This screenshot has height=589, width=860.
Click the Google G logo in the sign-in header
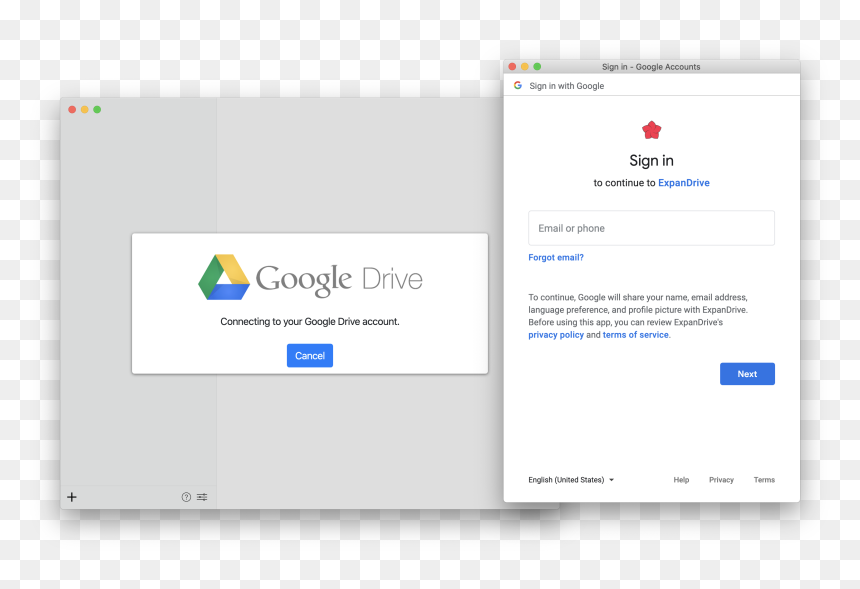[x=518, y=86]
